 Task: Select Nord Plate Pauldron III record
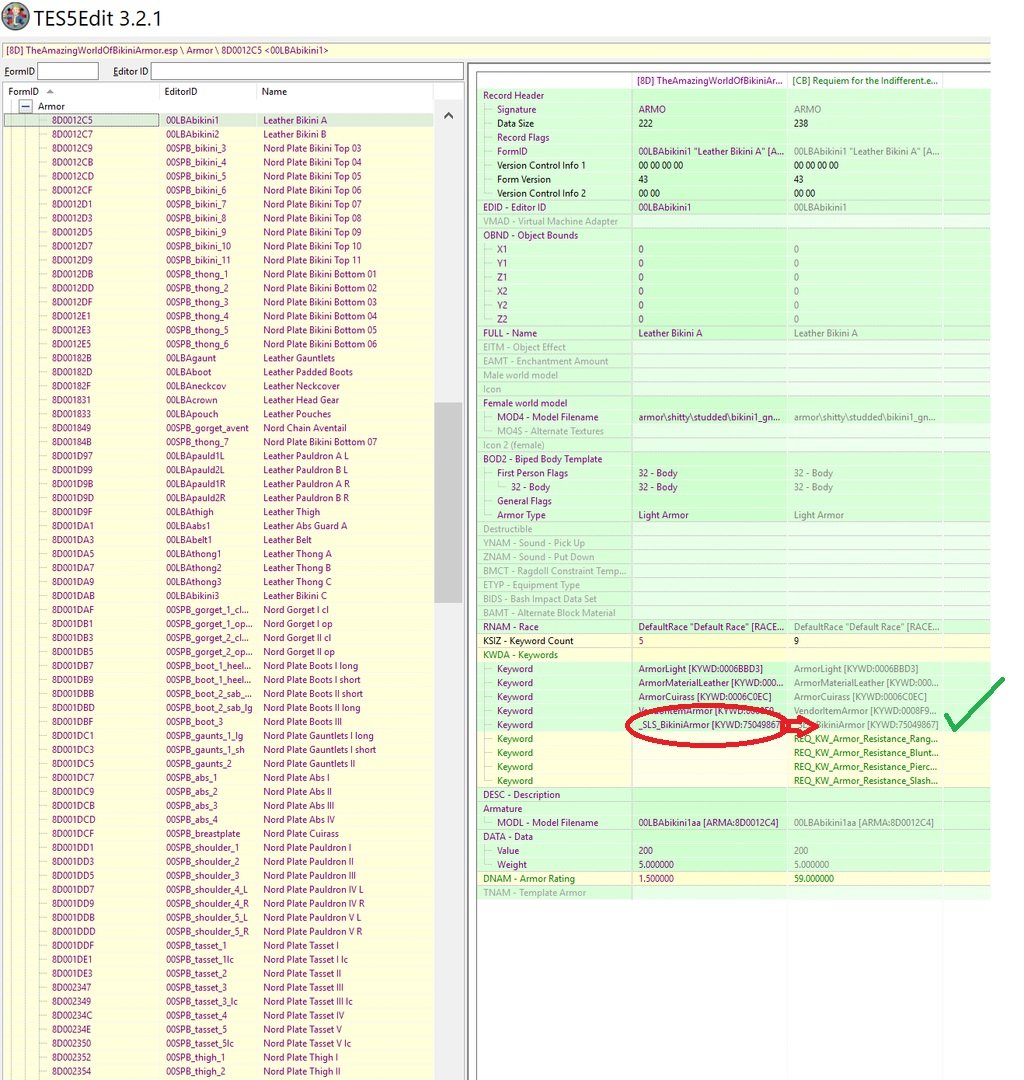point(218,875)
